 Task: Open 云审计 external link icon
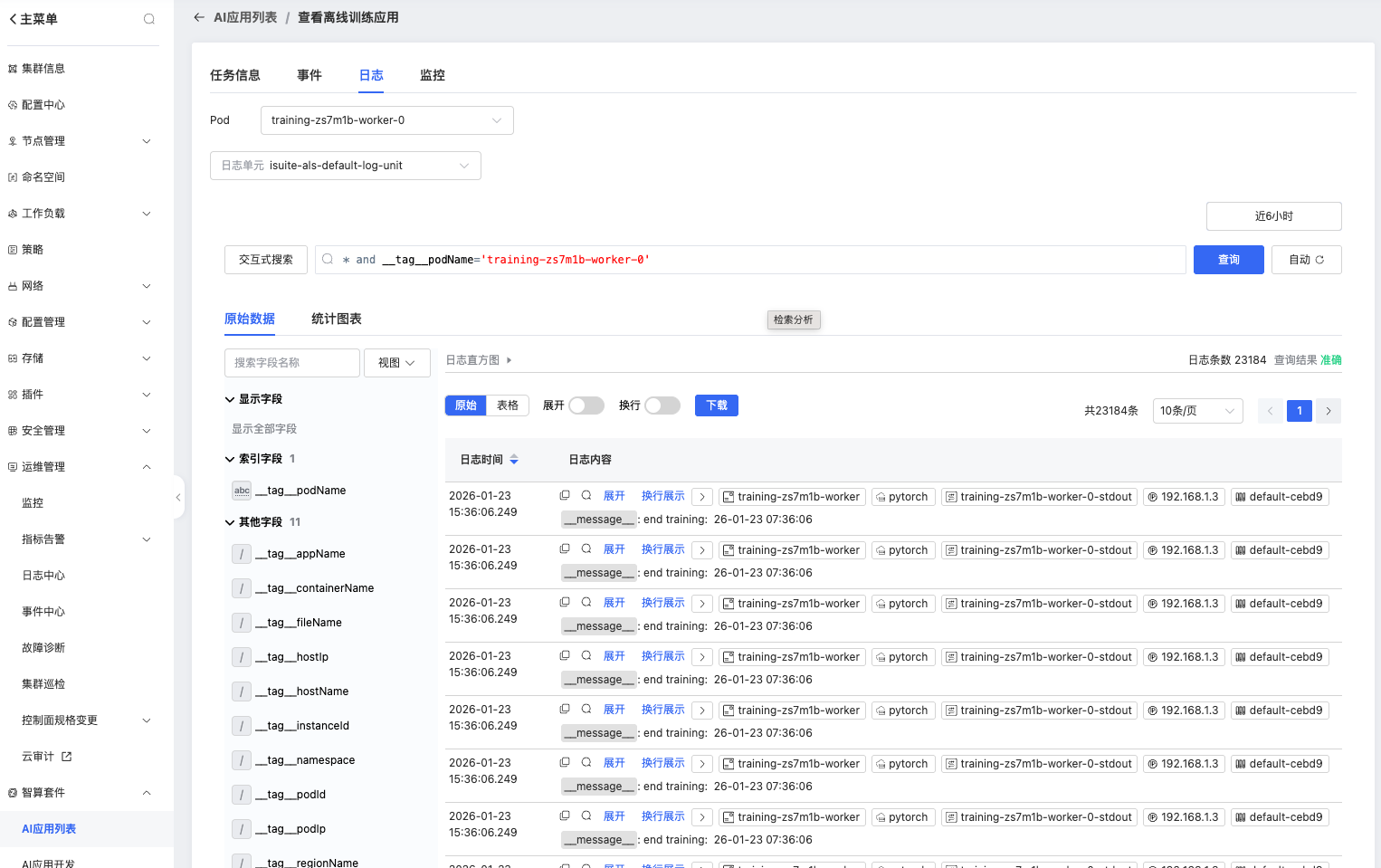(x=66, y=757)
